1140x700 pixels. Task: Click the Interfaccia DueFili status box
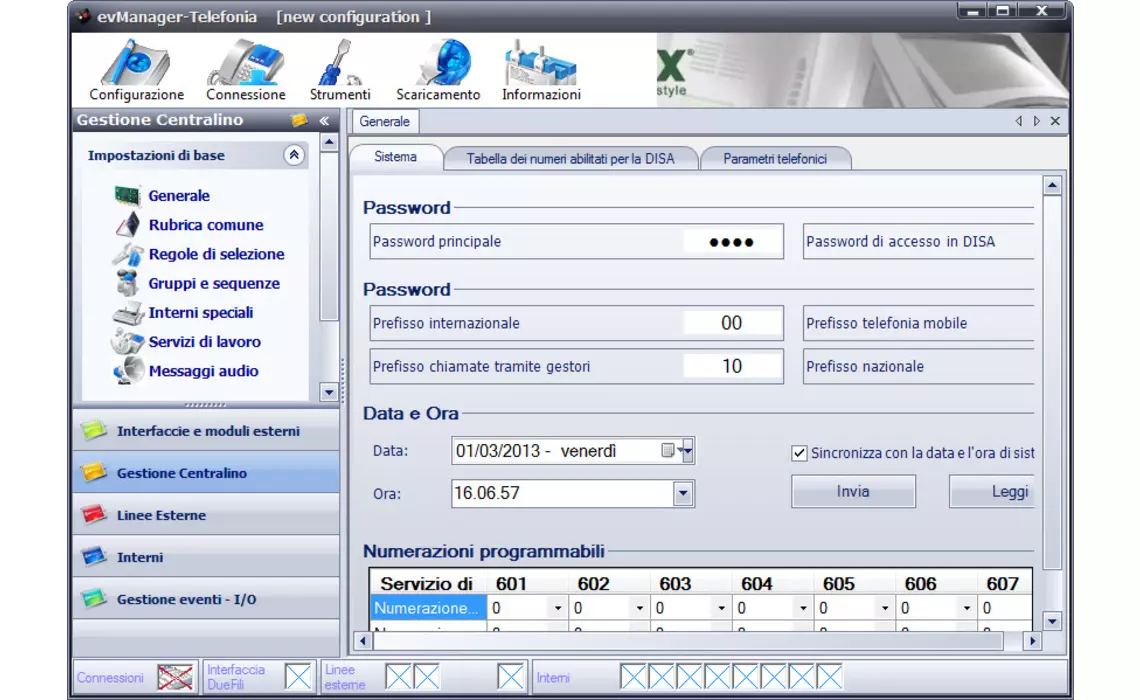[x=298, y=677]
